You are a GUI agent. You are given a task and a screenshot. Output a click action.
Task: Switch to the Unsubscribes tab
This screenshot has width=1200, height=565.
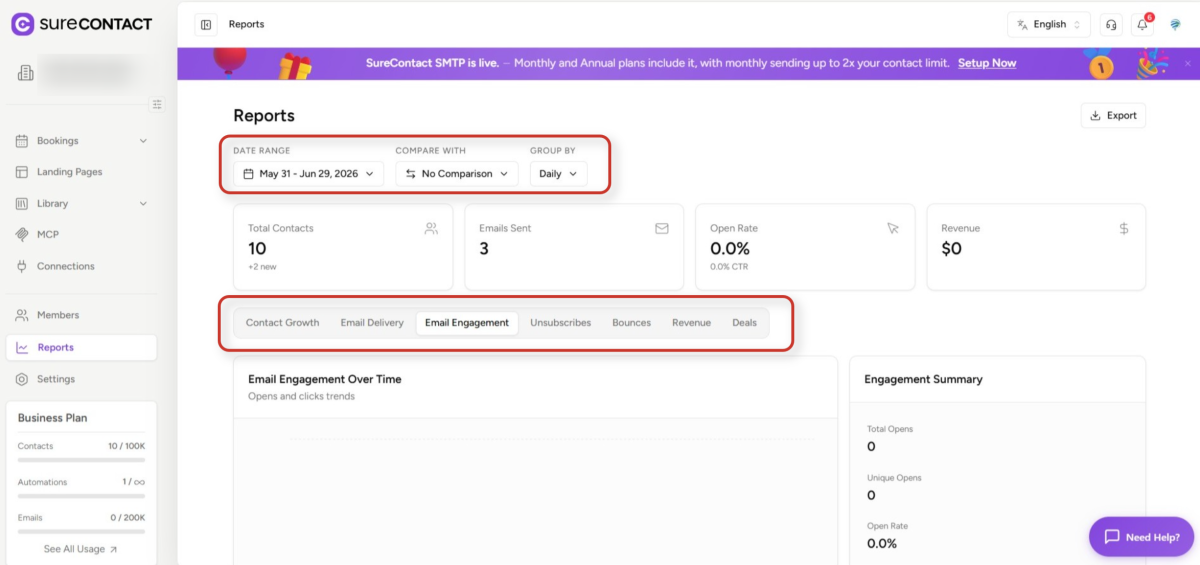[x=560, y=323]
